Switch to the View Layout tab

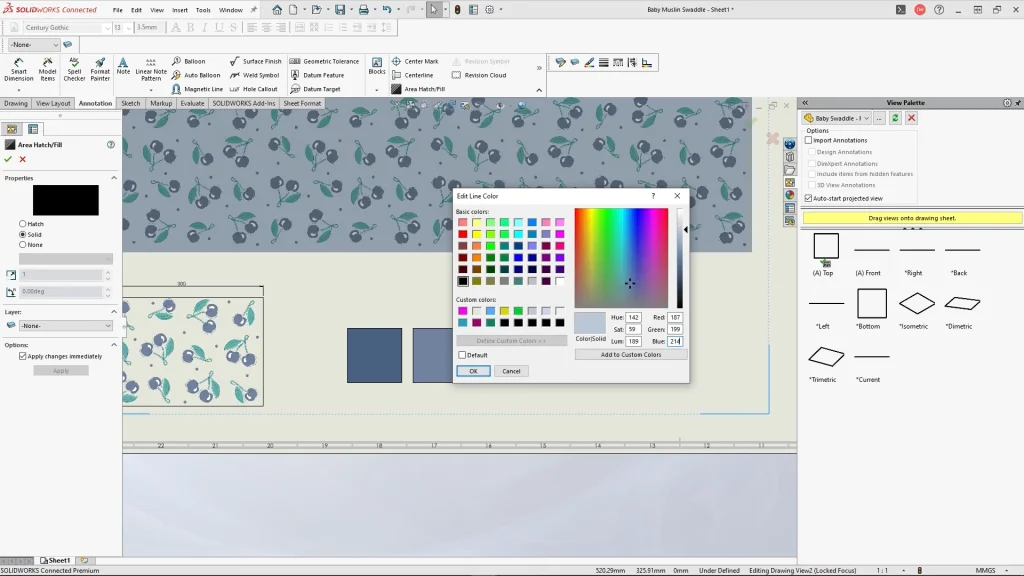tap(54, 103)
